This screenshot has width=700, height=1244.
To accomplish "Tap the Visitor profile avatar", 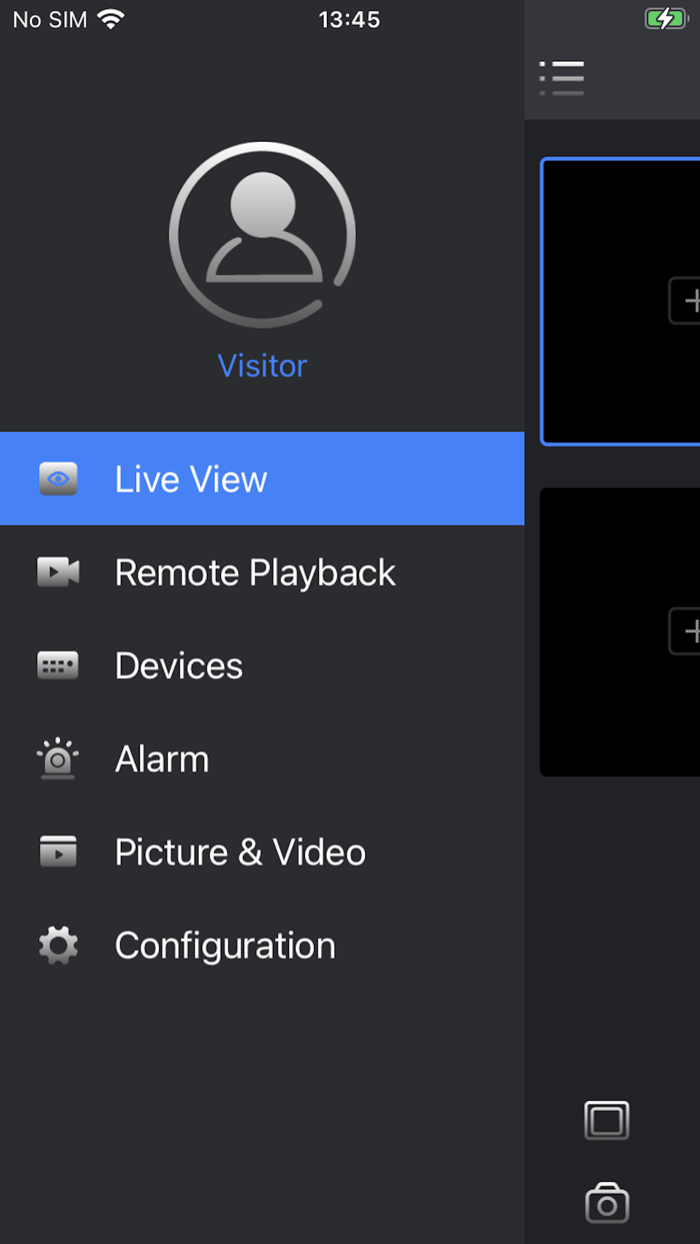I will pyautogui.click(x=262, y=233).
